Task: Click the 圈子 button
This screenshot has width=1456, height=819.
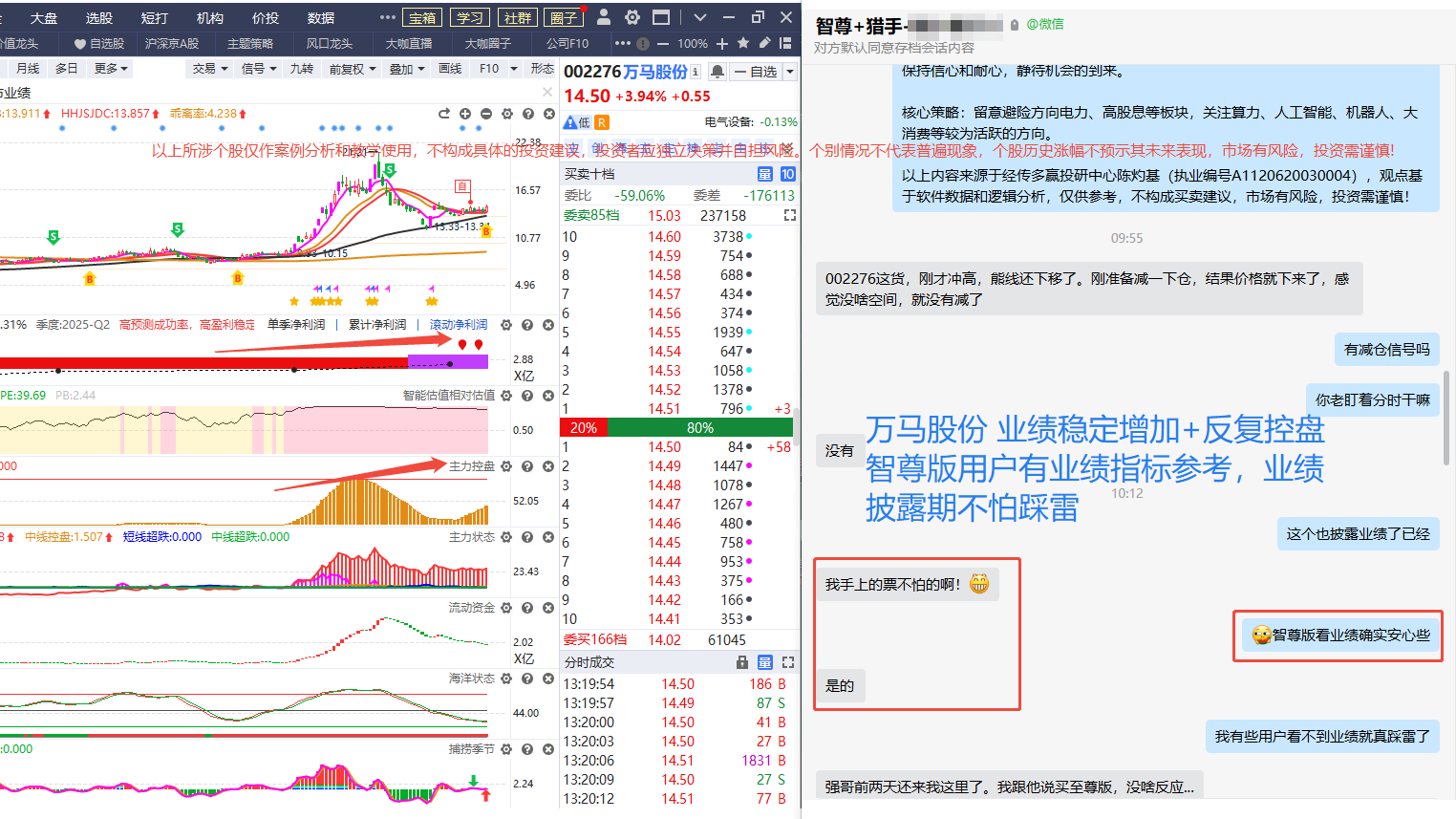Action: coord(565,17)
